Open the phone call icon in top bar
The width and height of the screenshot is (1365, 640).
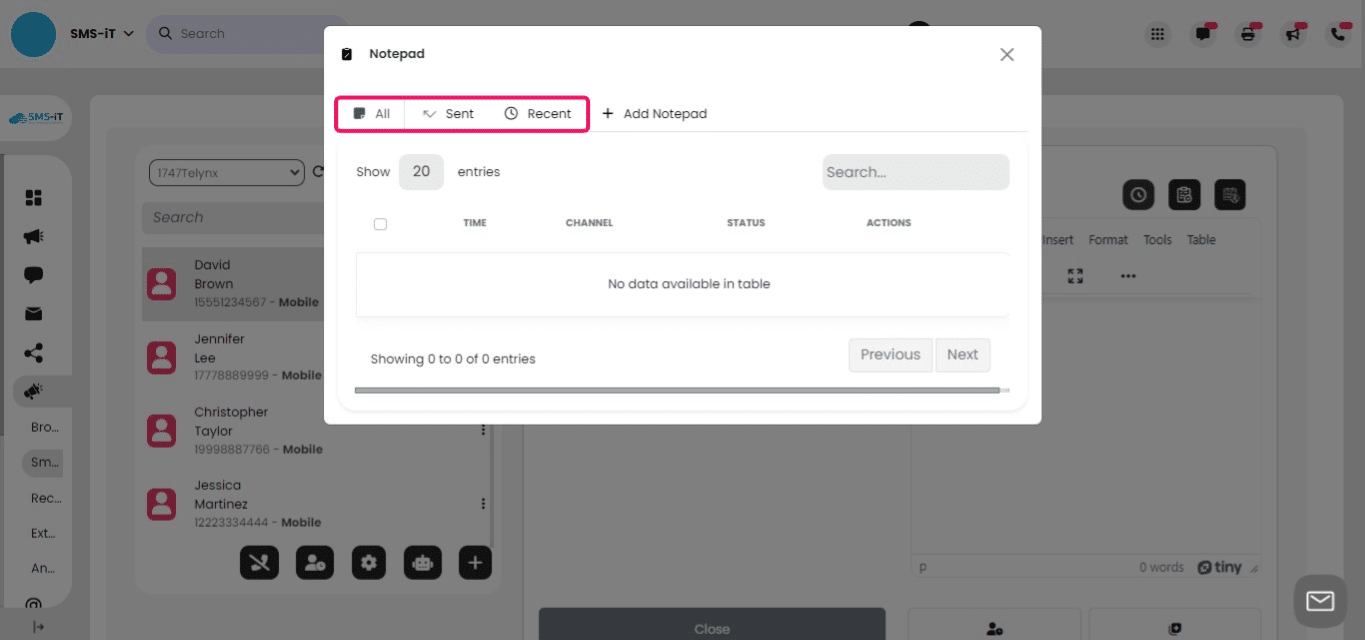point(1338,33)
